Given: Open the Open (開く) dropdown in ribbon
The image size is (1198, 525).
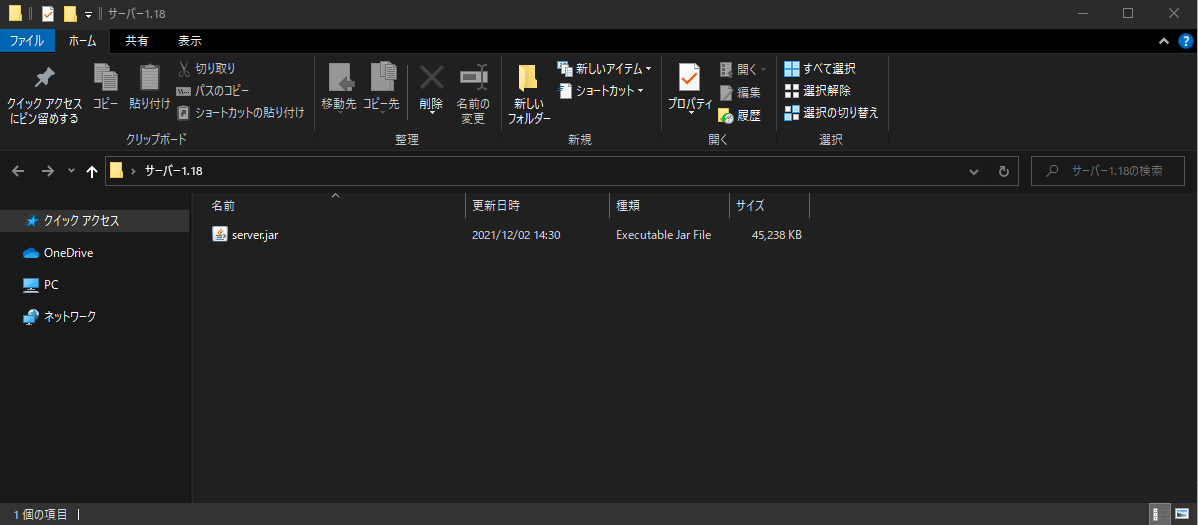Looking at the screenshot, I should click(743, 70).
